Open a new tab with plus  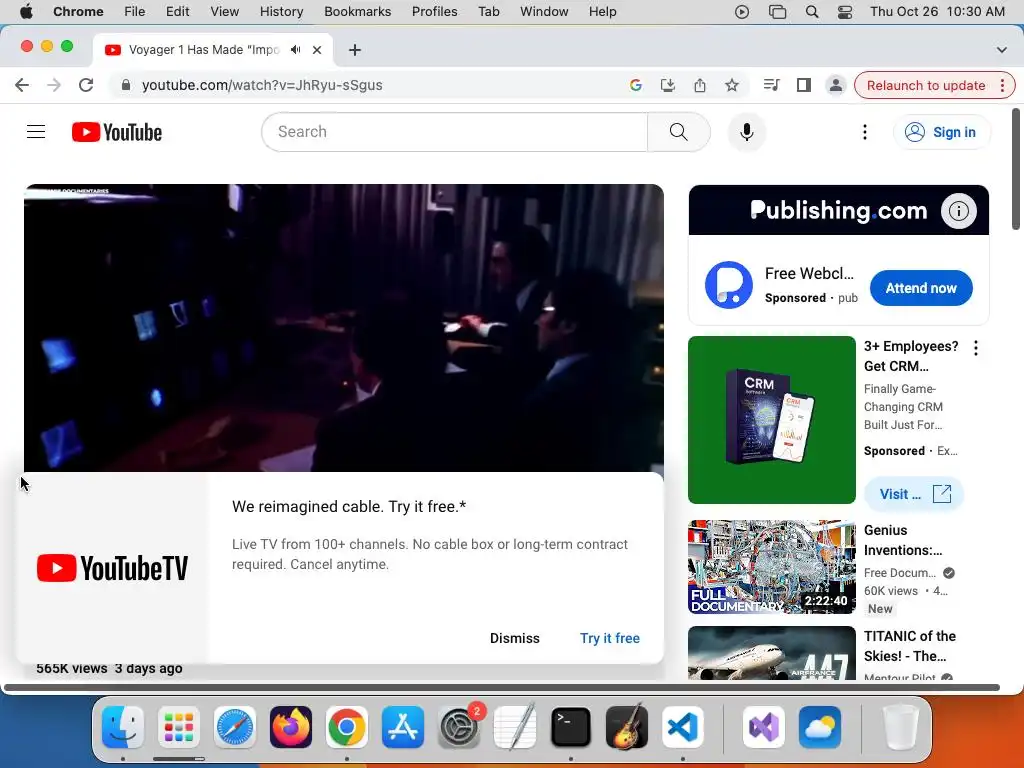[x=355, y=50]
